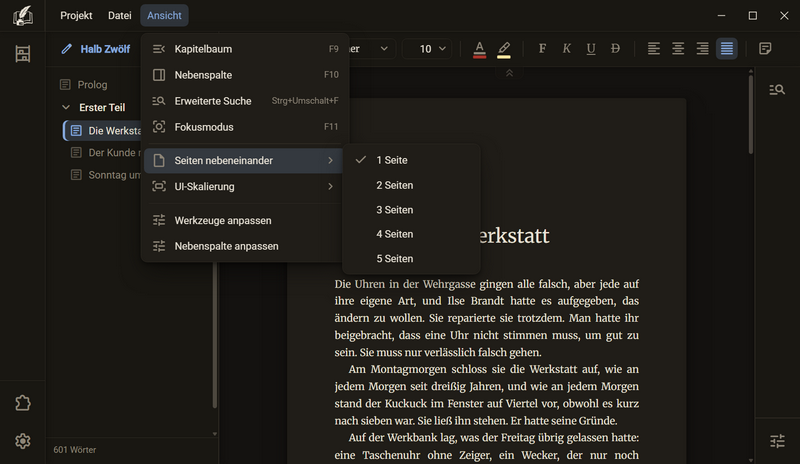This screenshot has width=800, height=464.
Task: Open the font family dropdown
Action: tap(371, 49)
